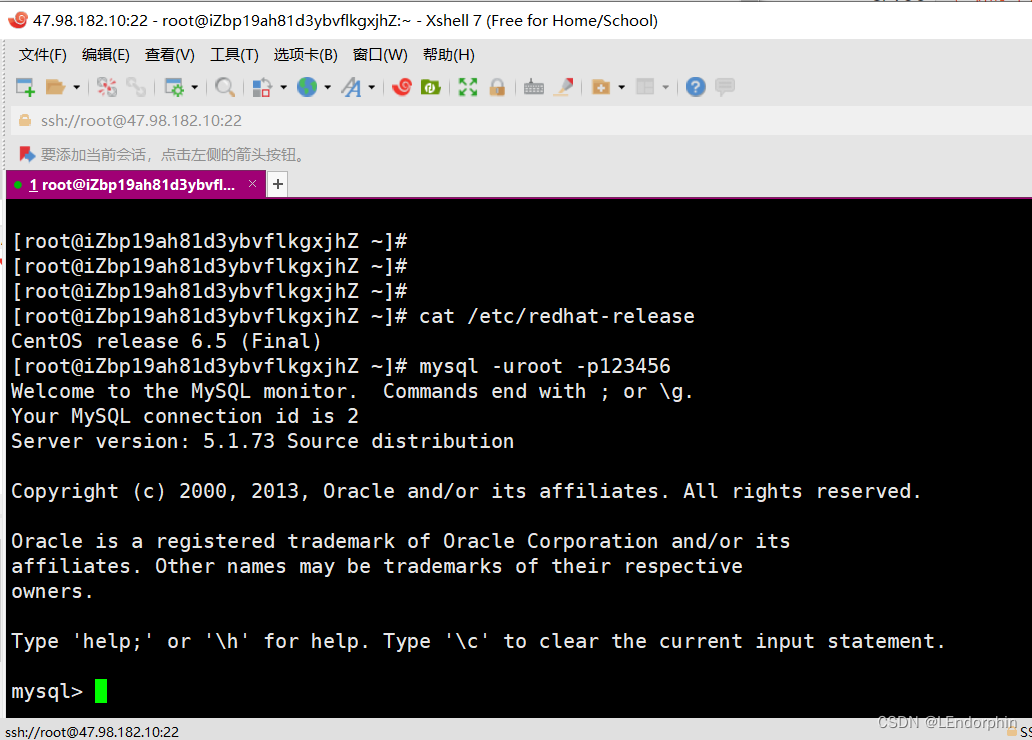Open the 选项卡(B) menu
Viewport: 1032px width, 740px height.
click(x=305, y=55)
